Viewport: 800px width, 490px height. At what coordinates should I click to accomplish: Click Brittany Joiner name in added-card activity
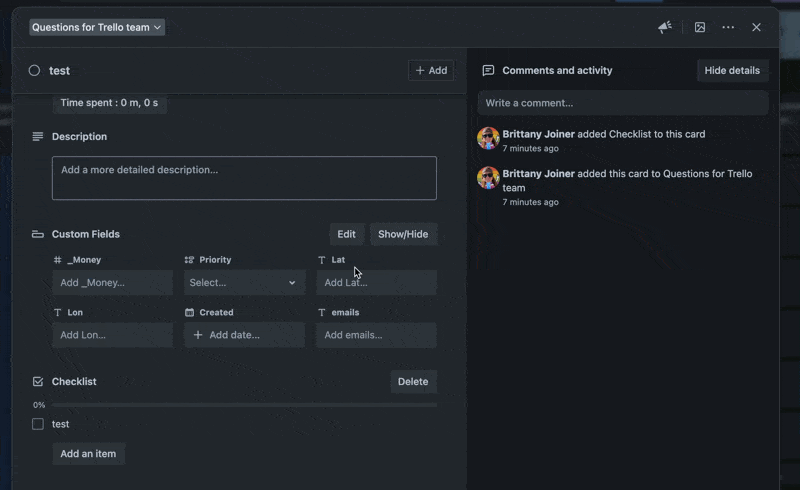pos(538,174)
